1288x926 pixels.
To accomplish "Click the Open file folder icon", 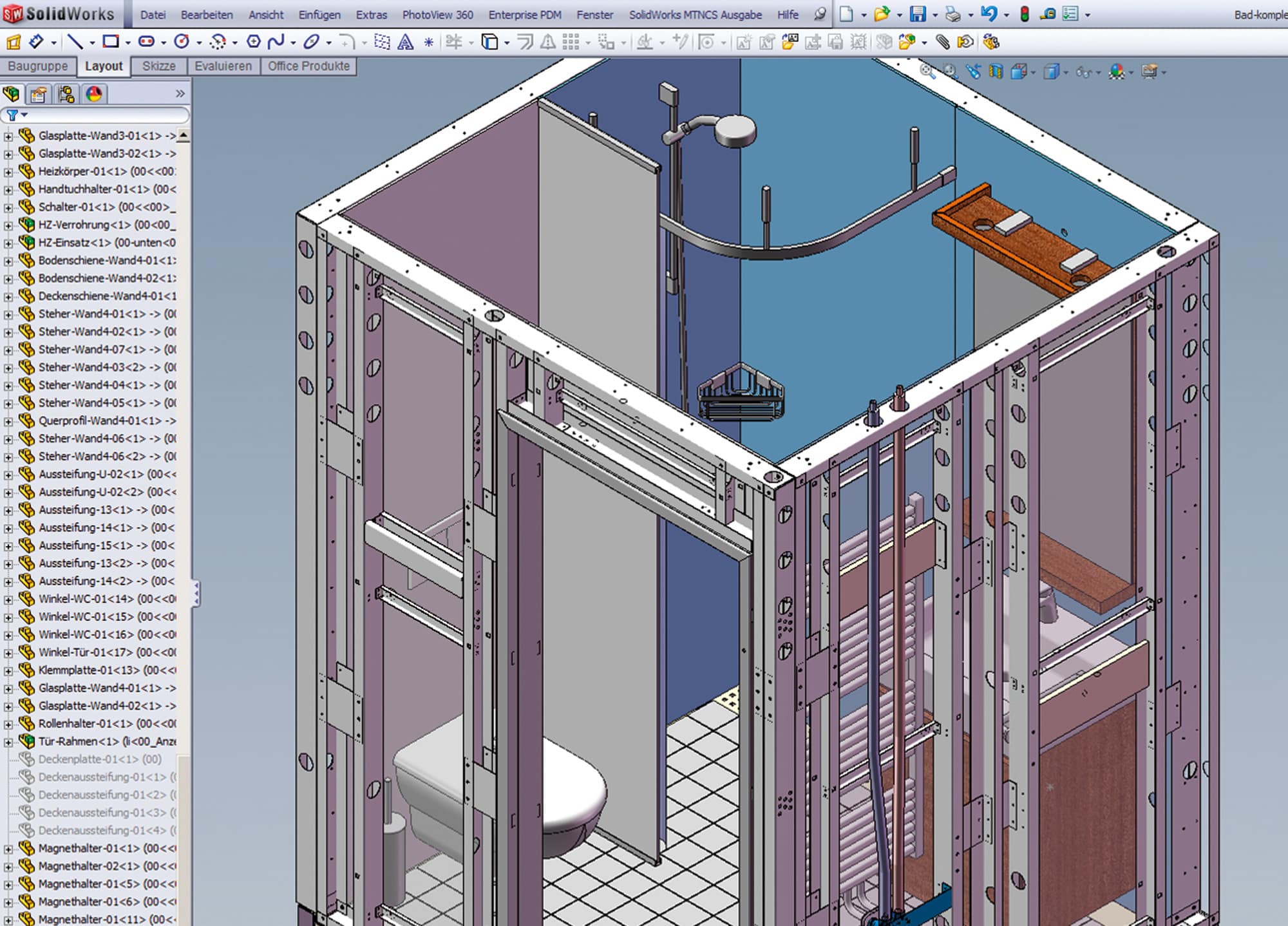I will pos(882,14).
